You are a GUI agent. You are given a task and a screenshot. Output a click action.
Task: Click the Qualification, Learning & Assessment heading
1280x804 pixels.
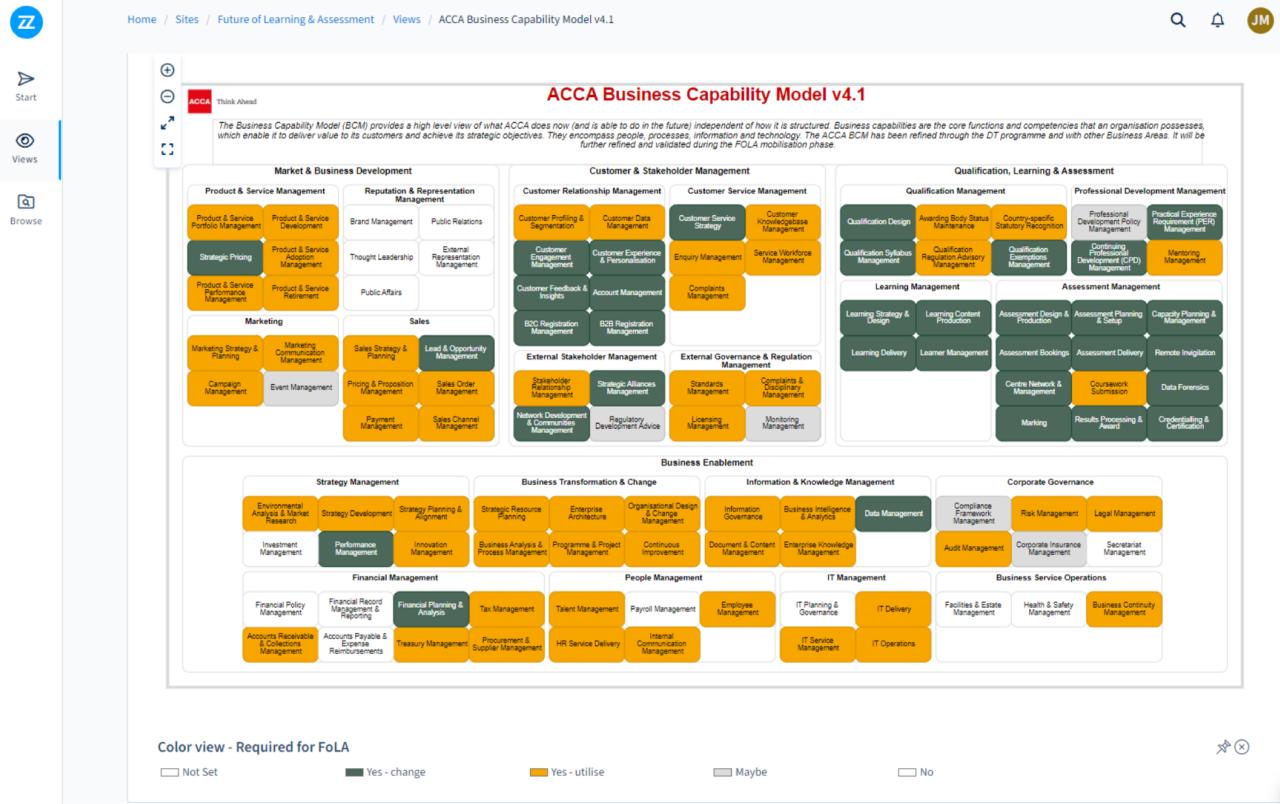(x=1034, y=171)
